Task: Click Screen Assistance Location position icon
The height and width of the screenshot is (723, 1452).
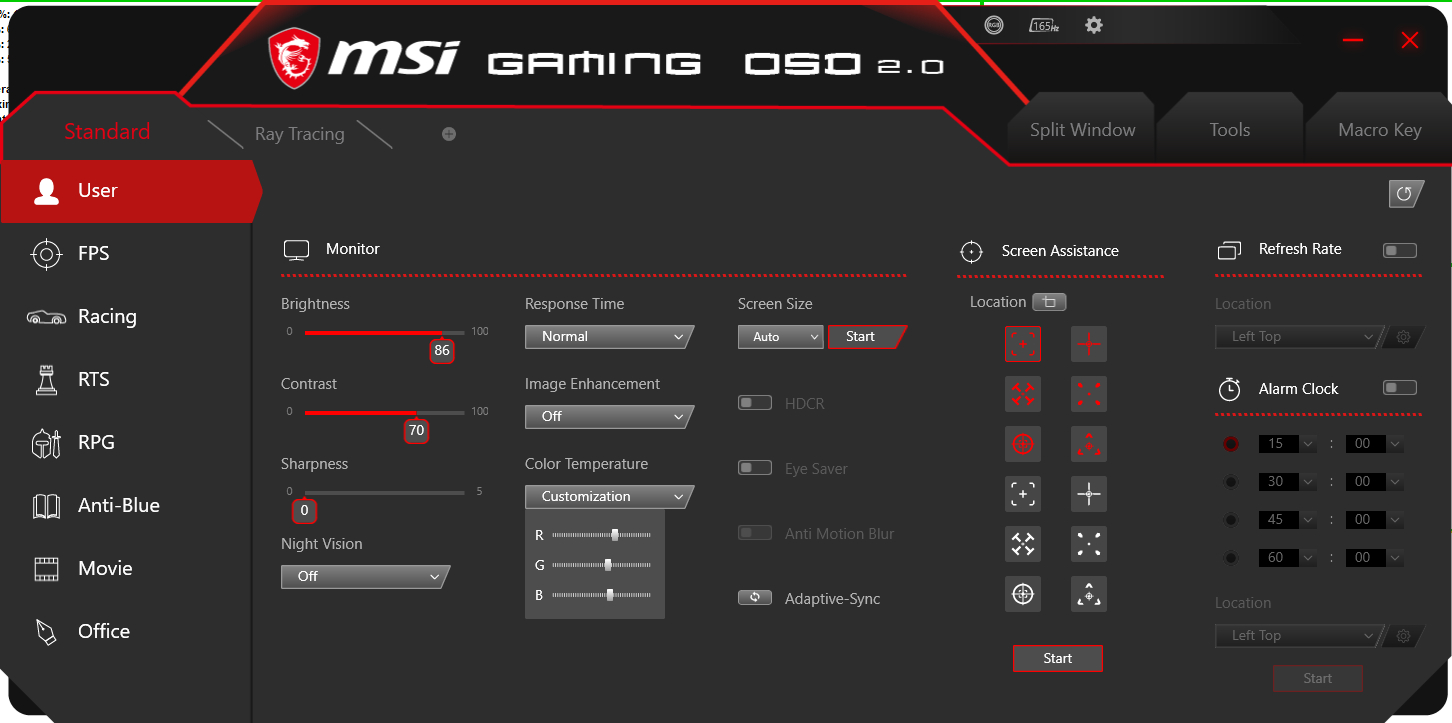Action: click(1050, 302)
